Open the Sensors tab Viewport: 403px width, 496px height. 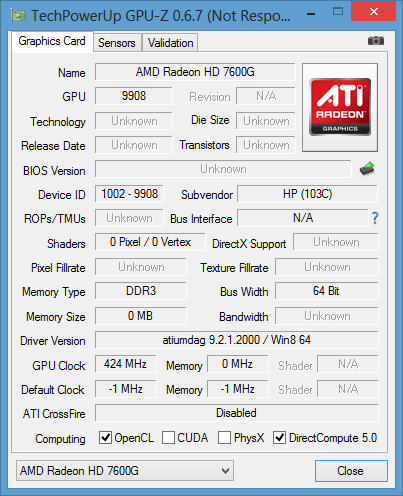click(117, 43)
